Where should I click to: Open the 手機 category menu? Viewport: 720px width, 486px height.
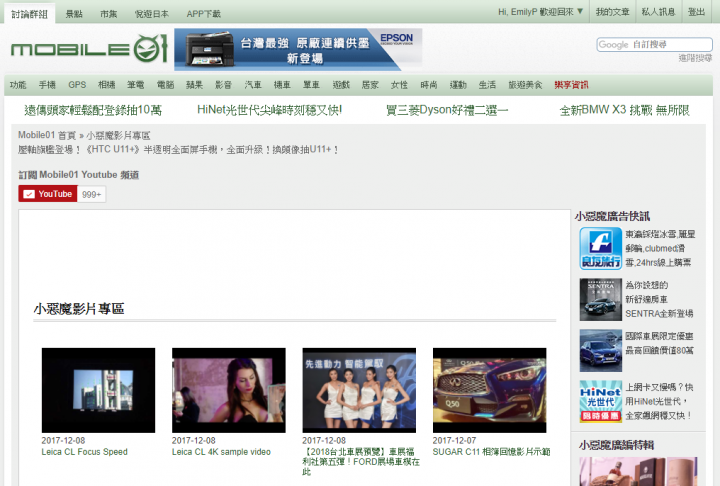pos(47,85)
